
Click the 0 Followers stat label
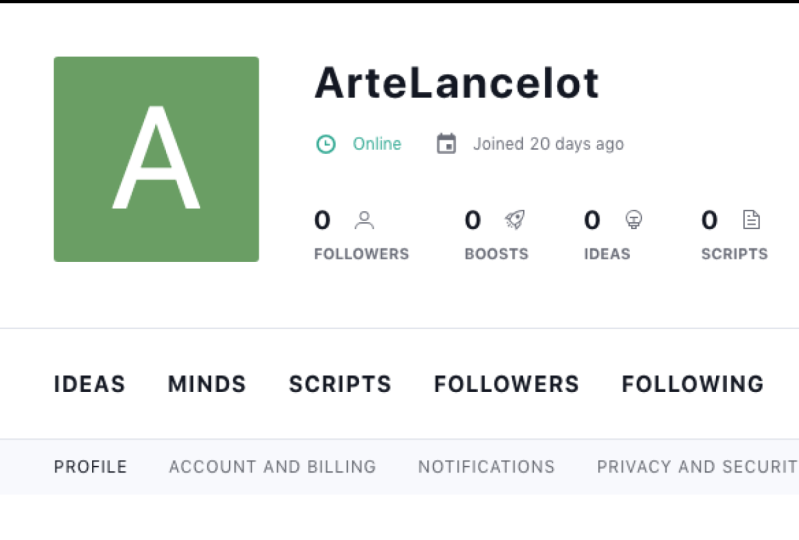click(361, 254)
